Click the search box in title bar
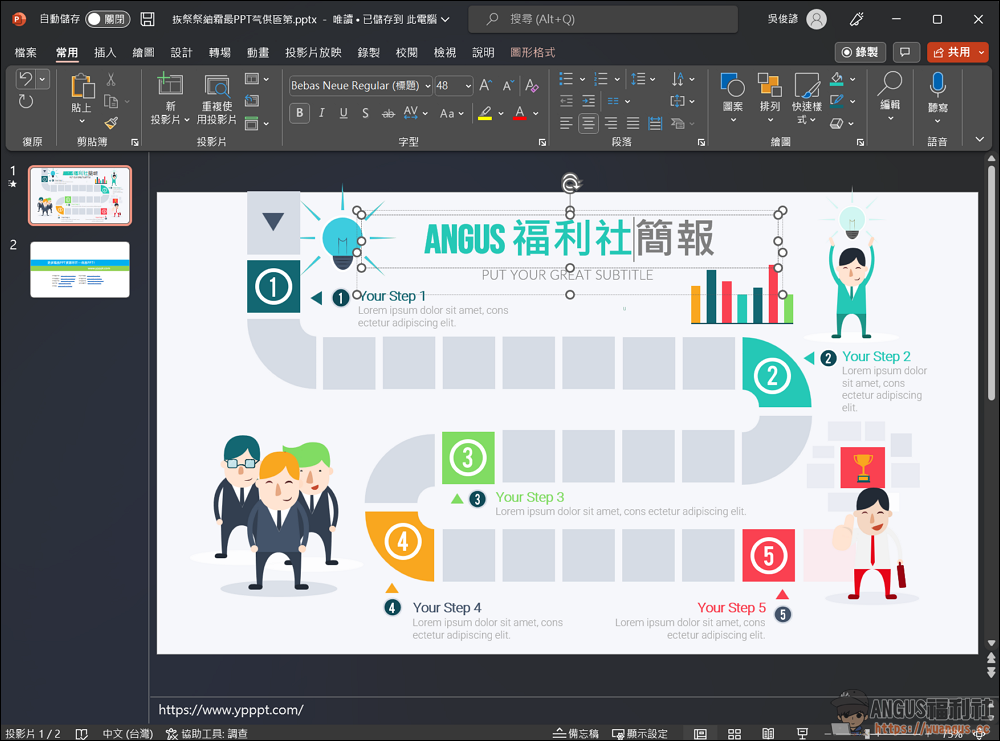The image size is (1000, 741). click(603, 19)
